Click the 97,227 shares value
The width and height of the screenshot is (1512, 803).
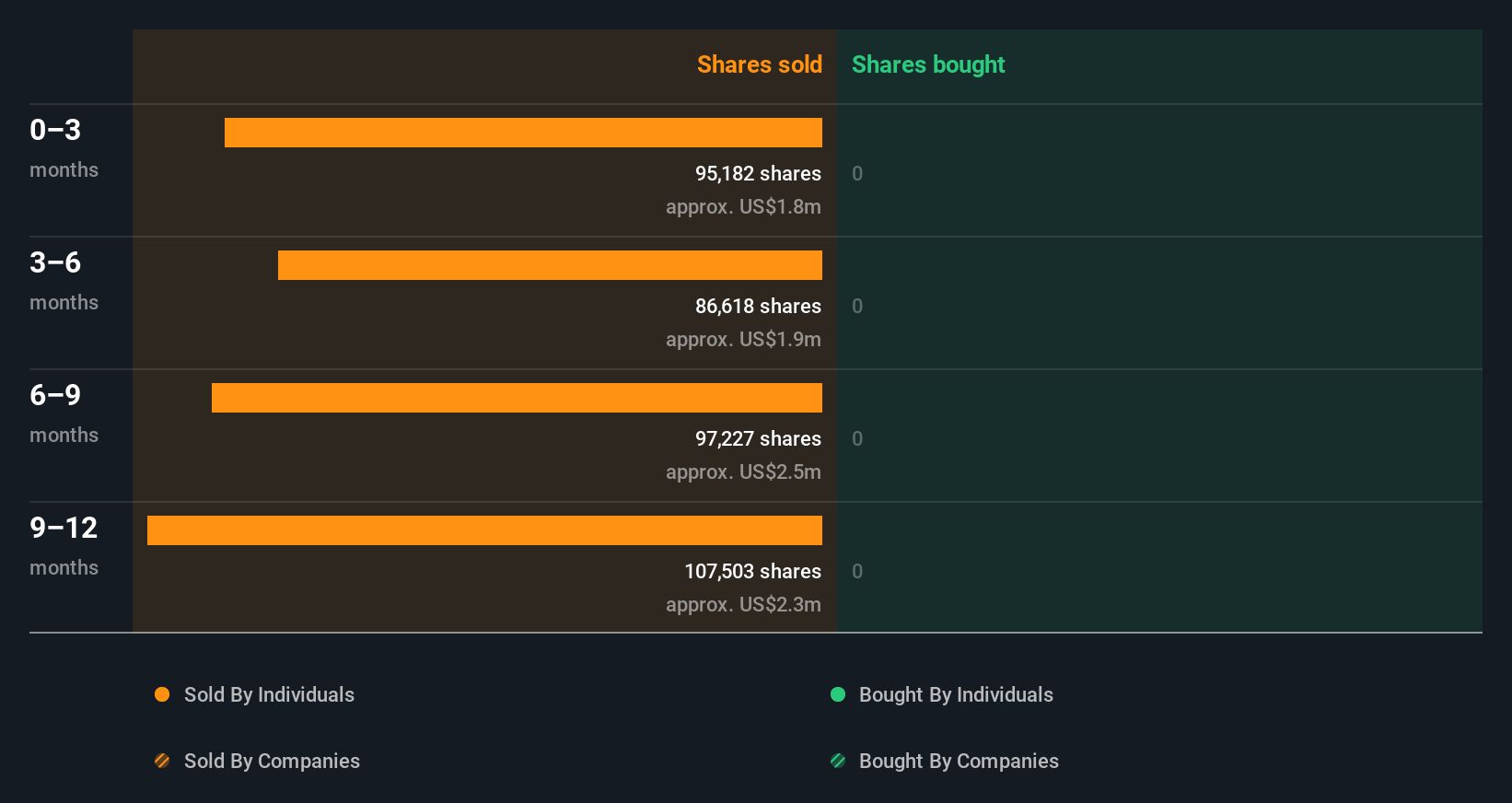758,438
